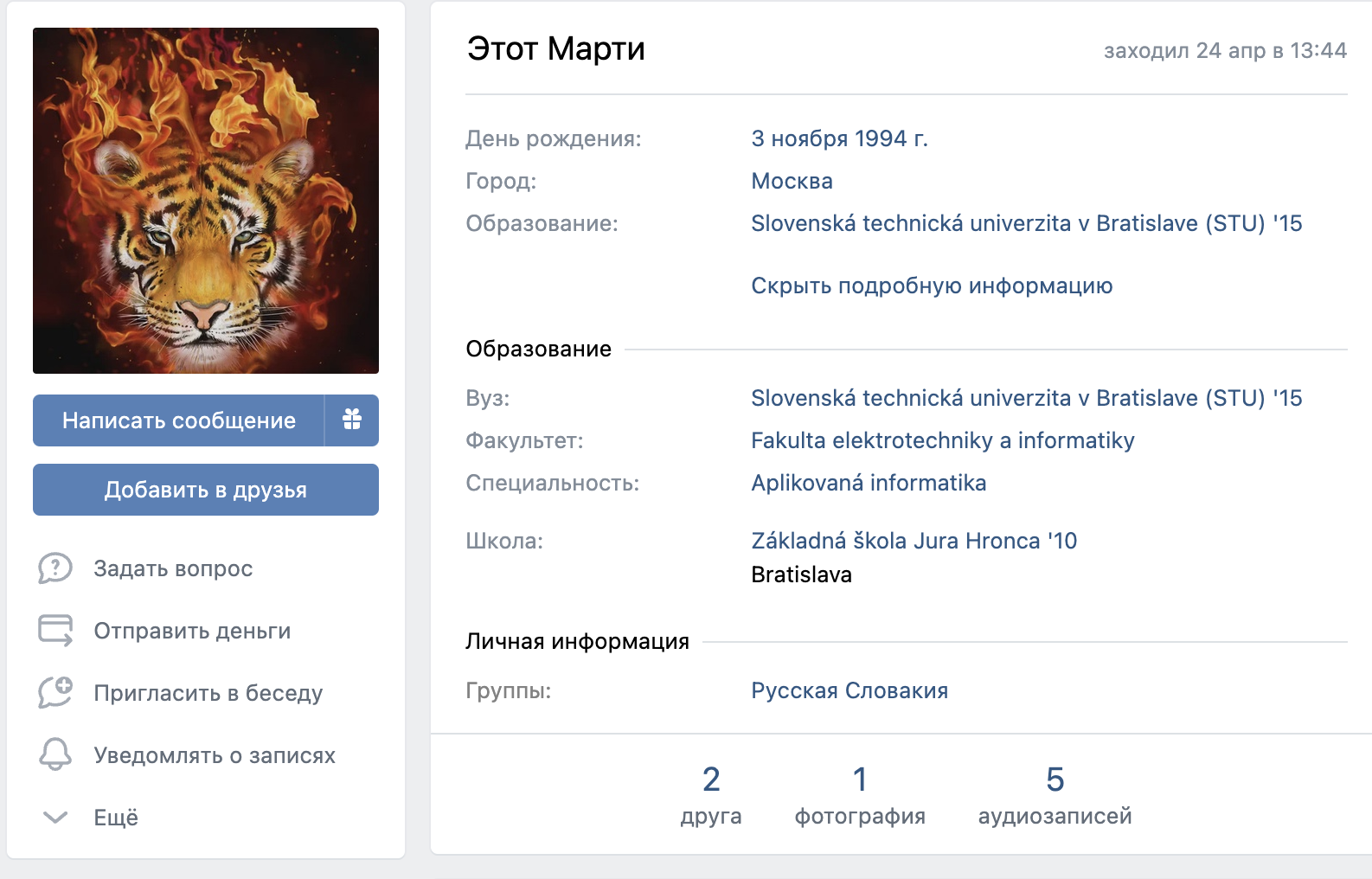1372x879 pixels.
Task: Click the День рождения label
Action: (x=554, y=138)
